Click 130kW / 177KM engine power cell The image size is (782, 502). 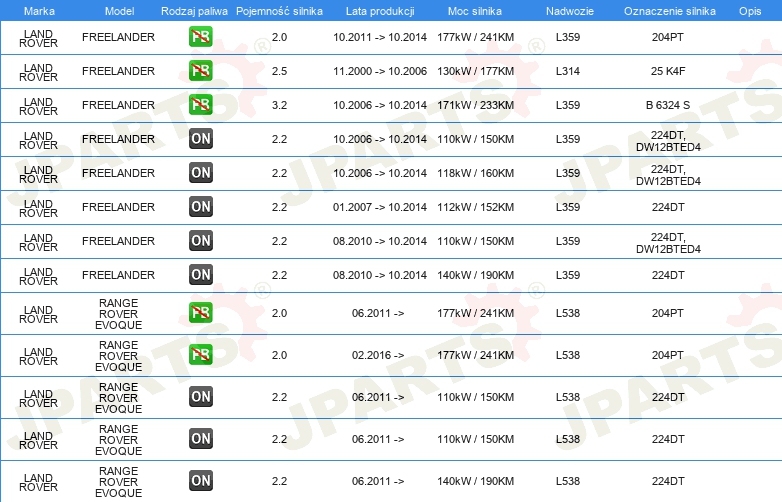point(475,71)
